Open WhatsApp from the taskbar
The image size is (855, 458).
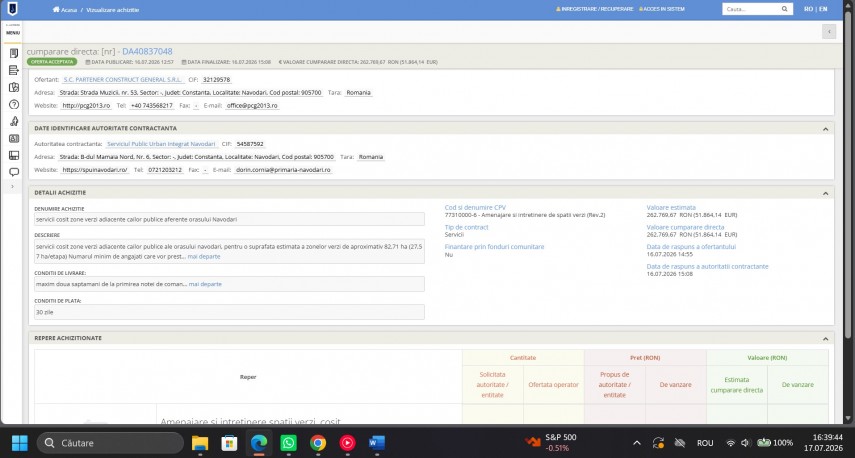(288, 443)
